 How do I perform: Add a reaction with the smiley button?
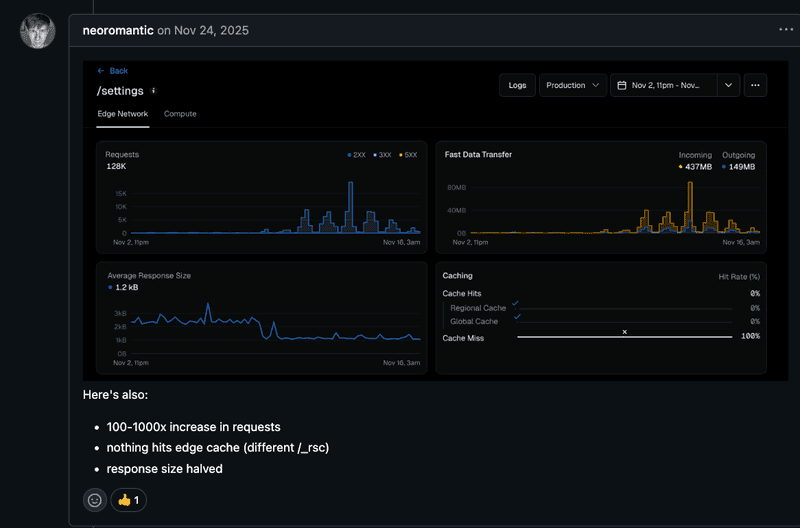(95, 500)
